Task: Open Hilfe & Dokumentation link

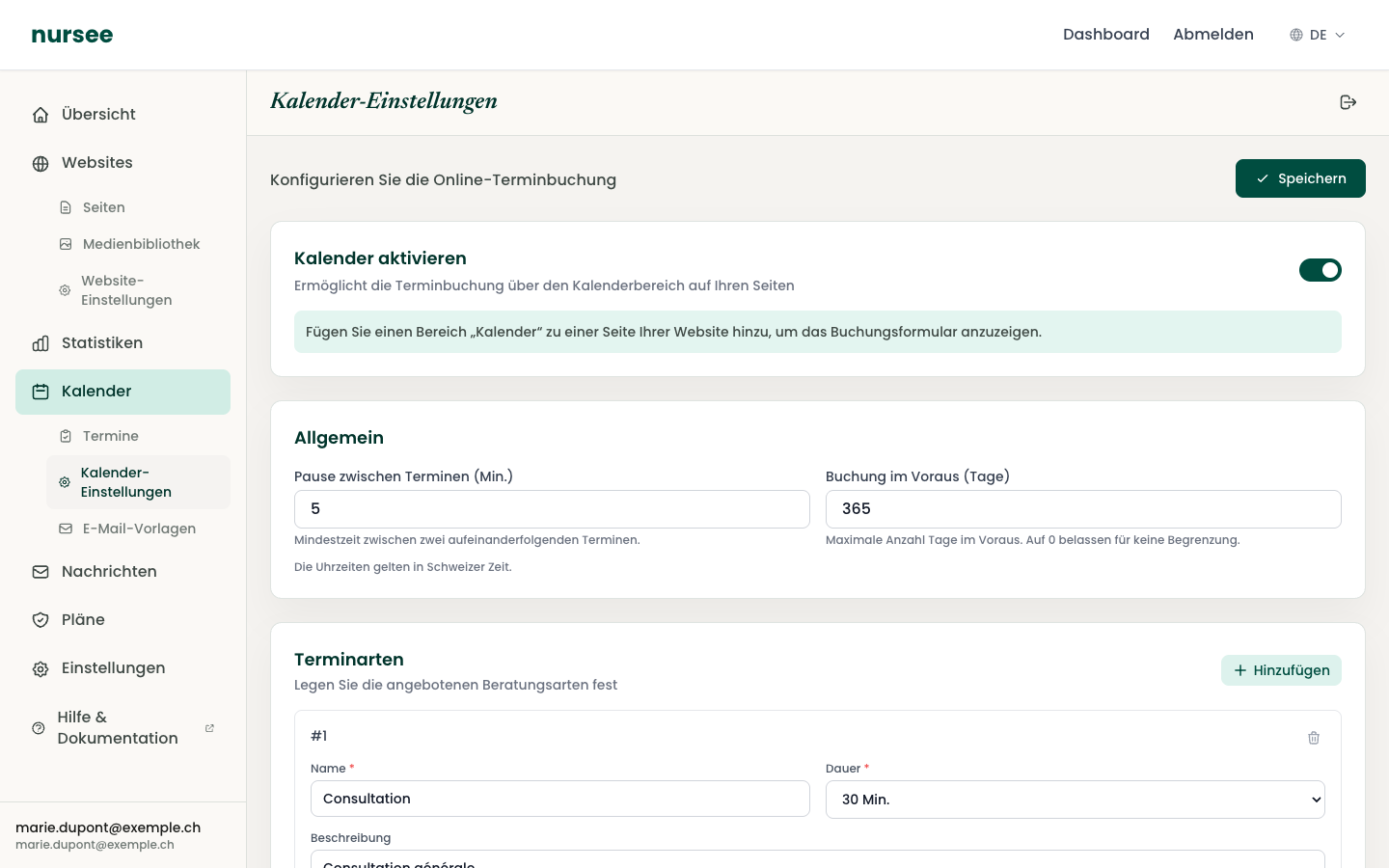Action: 123,728
